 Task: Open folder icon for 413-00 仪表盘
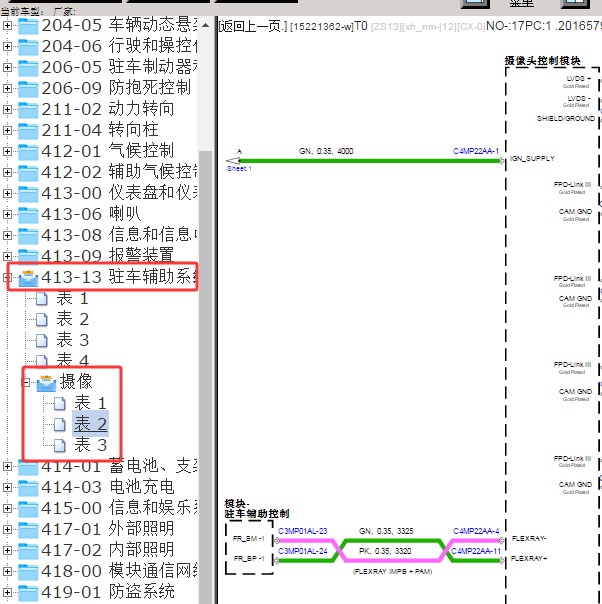click(28, 194)
